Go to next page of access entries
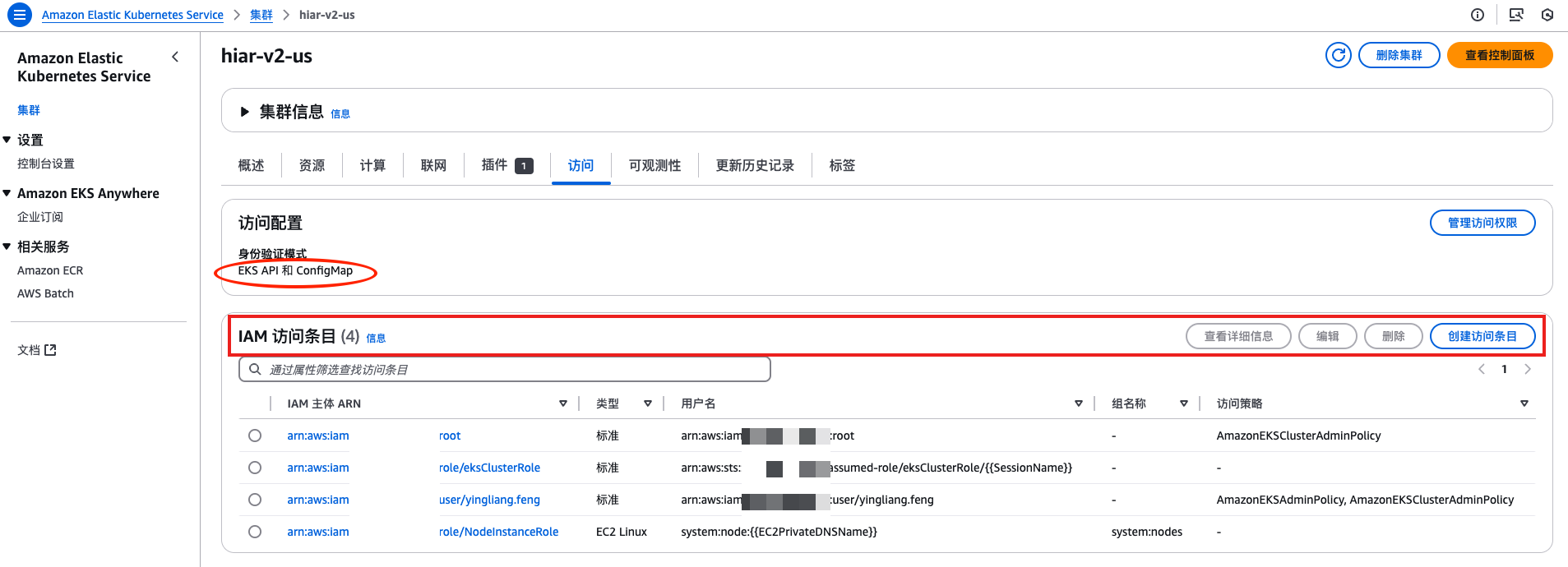This screenshot has width=1568, height=567. [1528, 369]
